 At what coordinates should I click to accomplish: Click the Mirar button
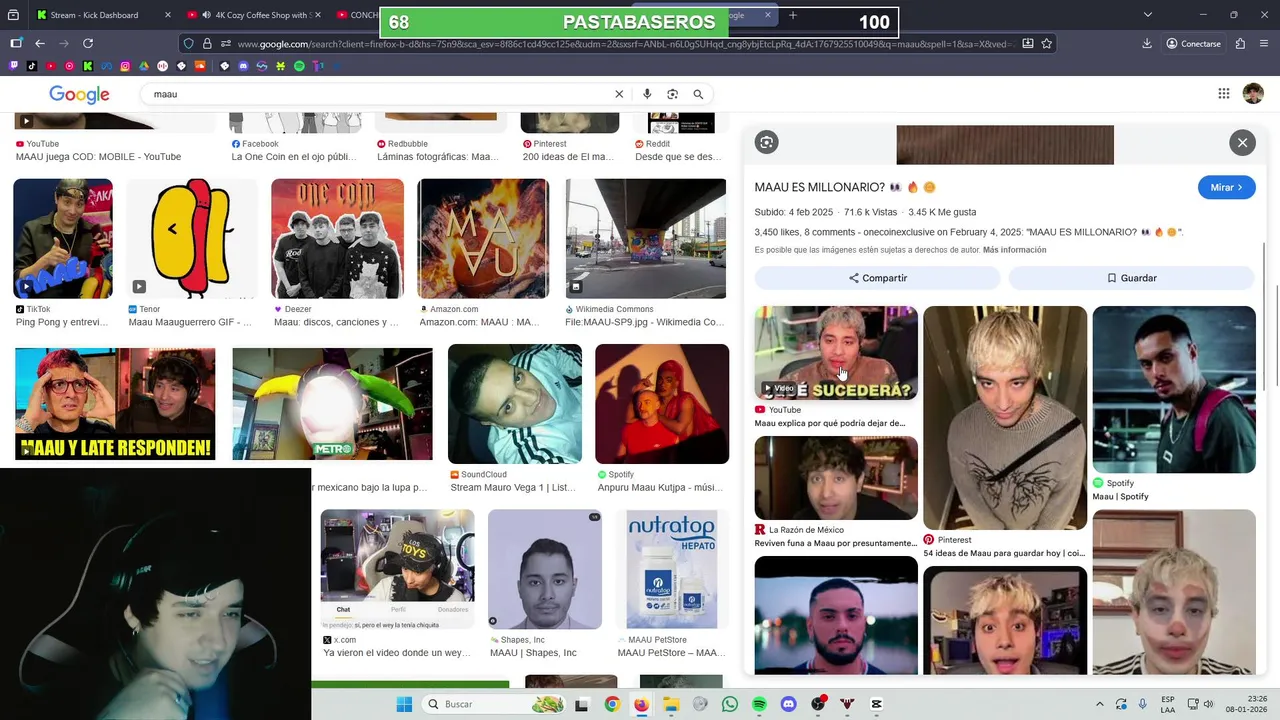[1226, 187]
